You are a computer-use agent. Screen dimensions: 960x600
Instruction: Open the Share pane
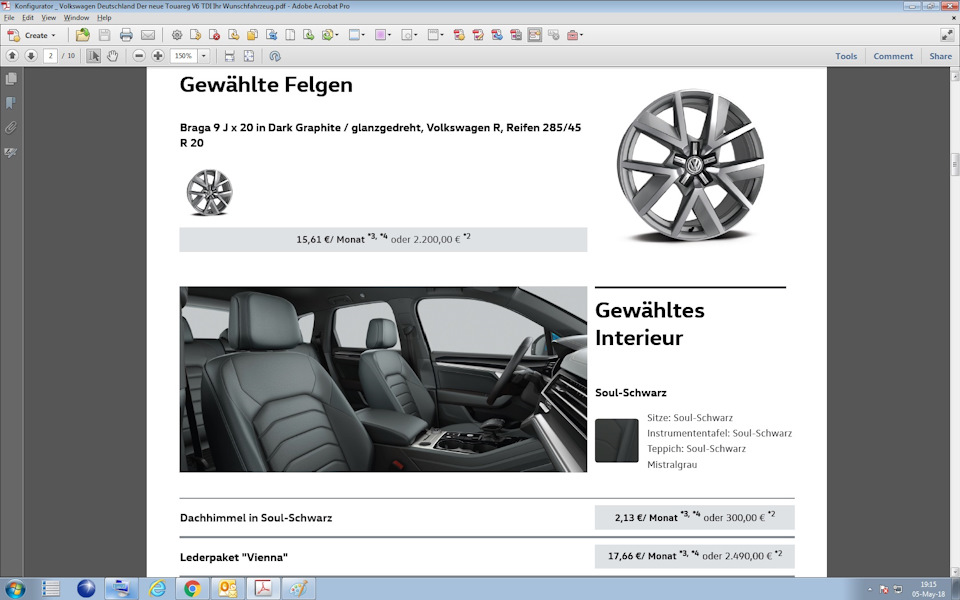pyautogui.click(x=940, y=56)
